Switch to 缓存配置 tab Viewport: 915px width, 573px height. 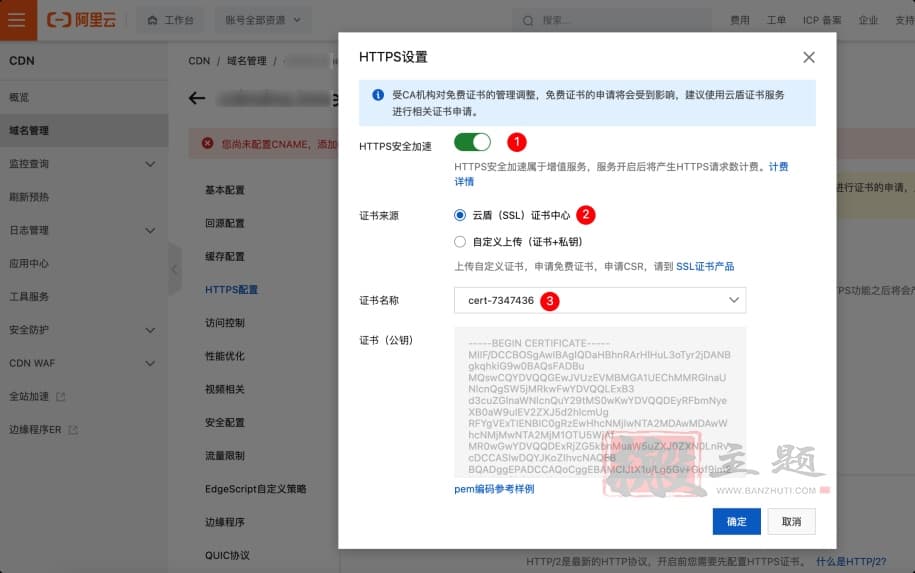(x=225, y=257)
